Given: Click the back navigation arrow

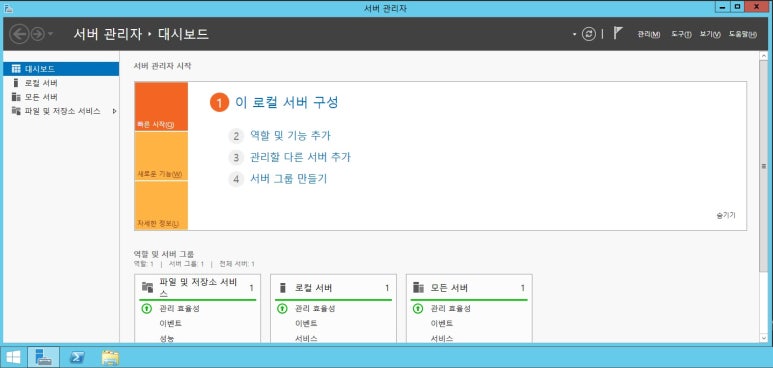Looking at the screenshot, I should point(19,34).
